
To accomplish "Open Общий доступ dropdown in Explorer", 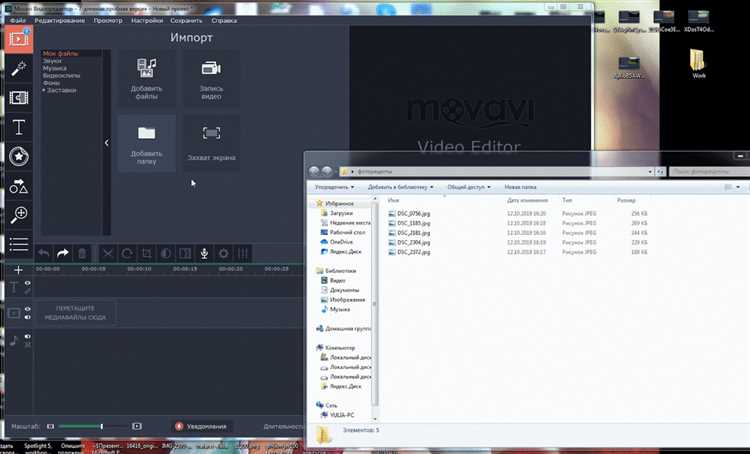I will [468, 187].
